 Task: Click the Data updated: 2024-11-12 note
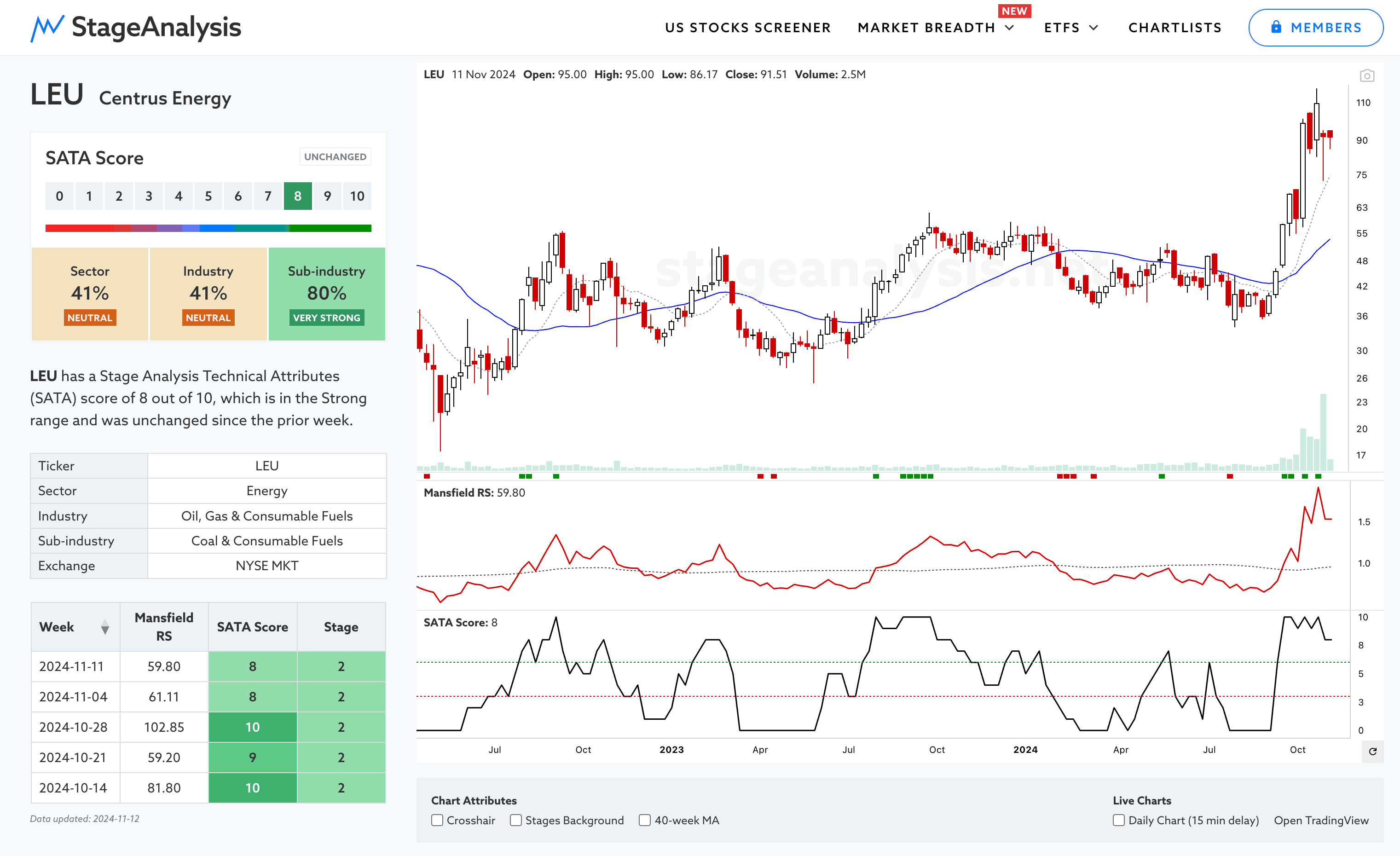pos(84,819)
